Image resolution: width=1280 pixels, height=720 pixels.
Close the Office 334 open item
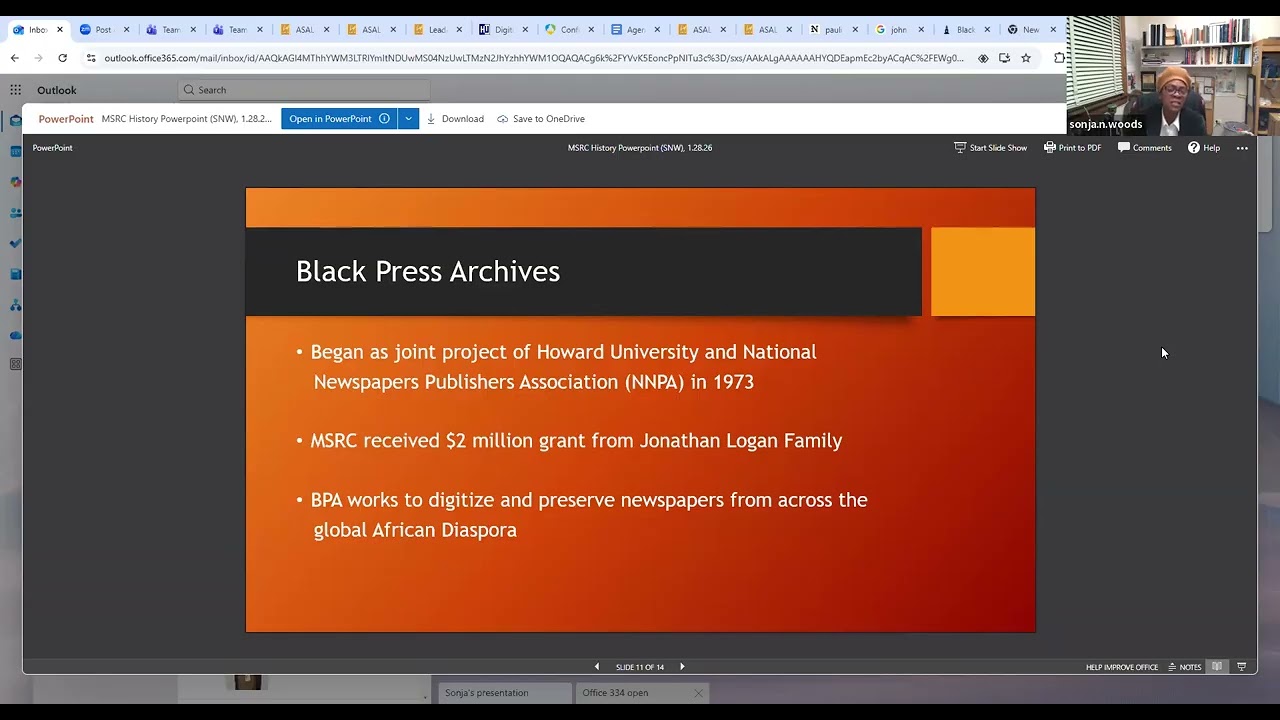tap(698, 693)
